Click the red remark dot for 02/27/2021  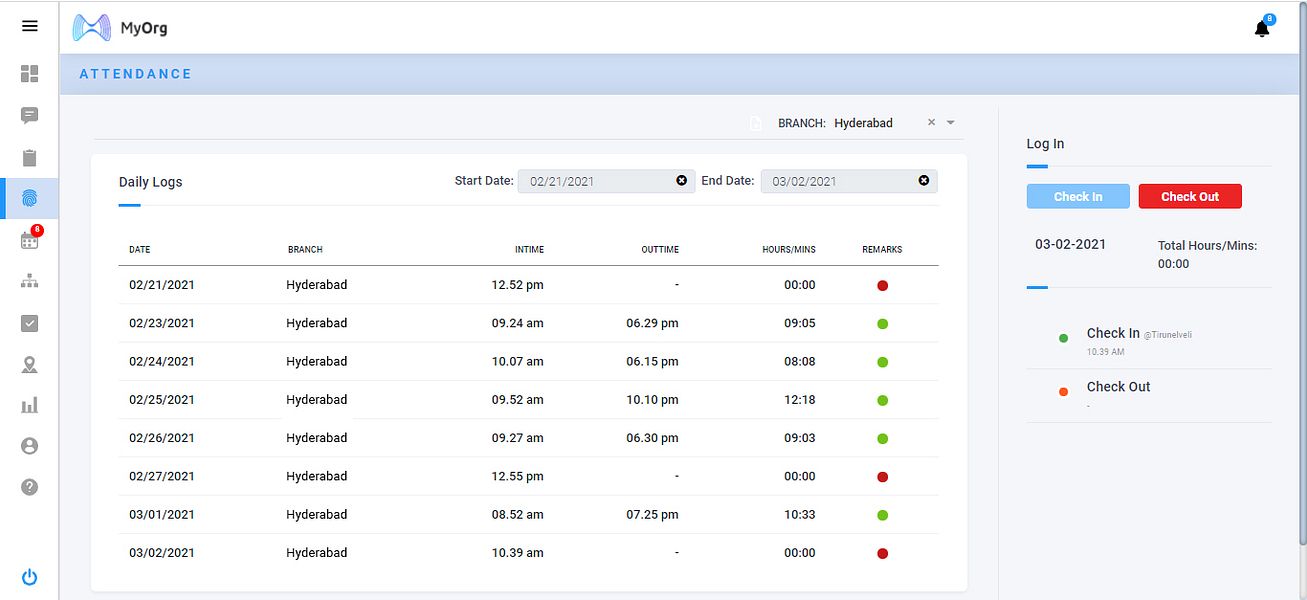pos(883,477)
